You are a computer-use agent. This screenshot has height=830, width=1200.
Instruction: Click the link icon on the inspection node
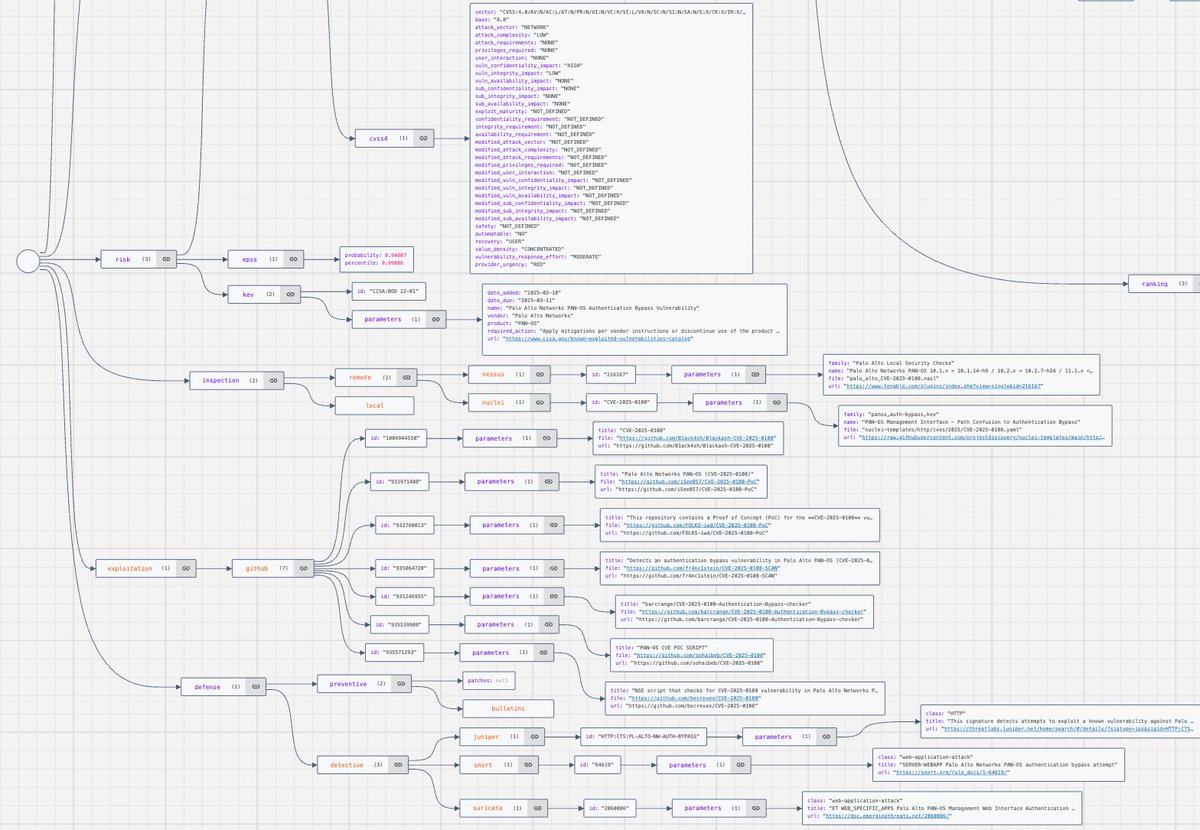[272, 380]
